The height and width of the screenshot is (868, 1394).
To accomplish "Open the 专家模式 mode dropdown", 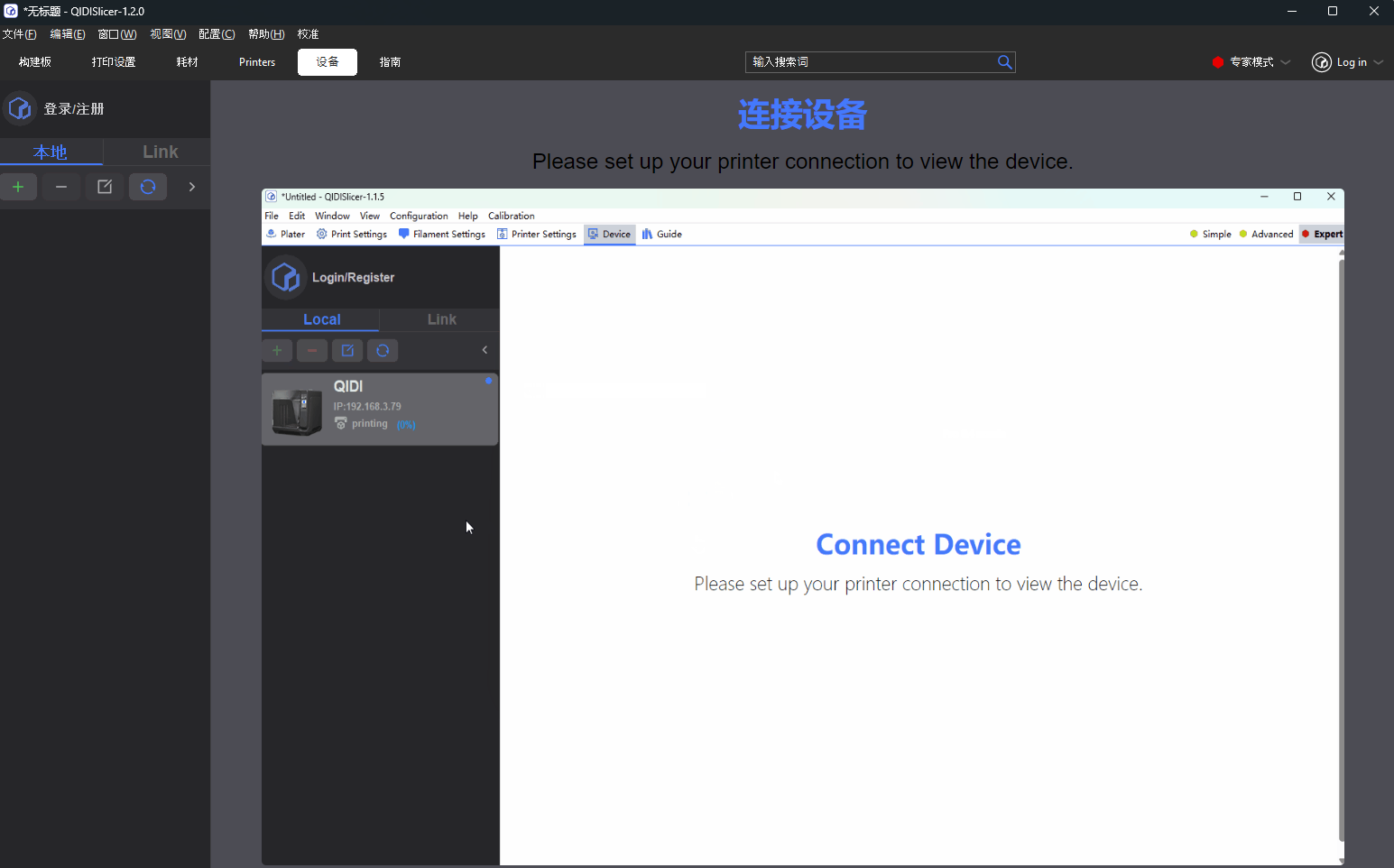I will (1251, 62).
